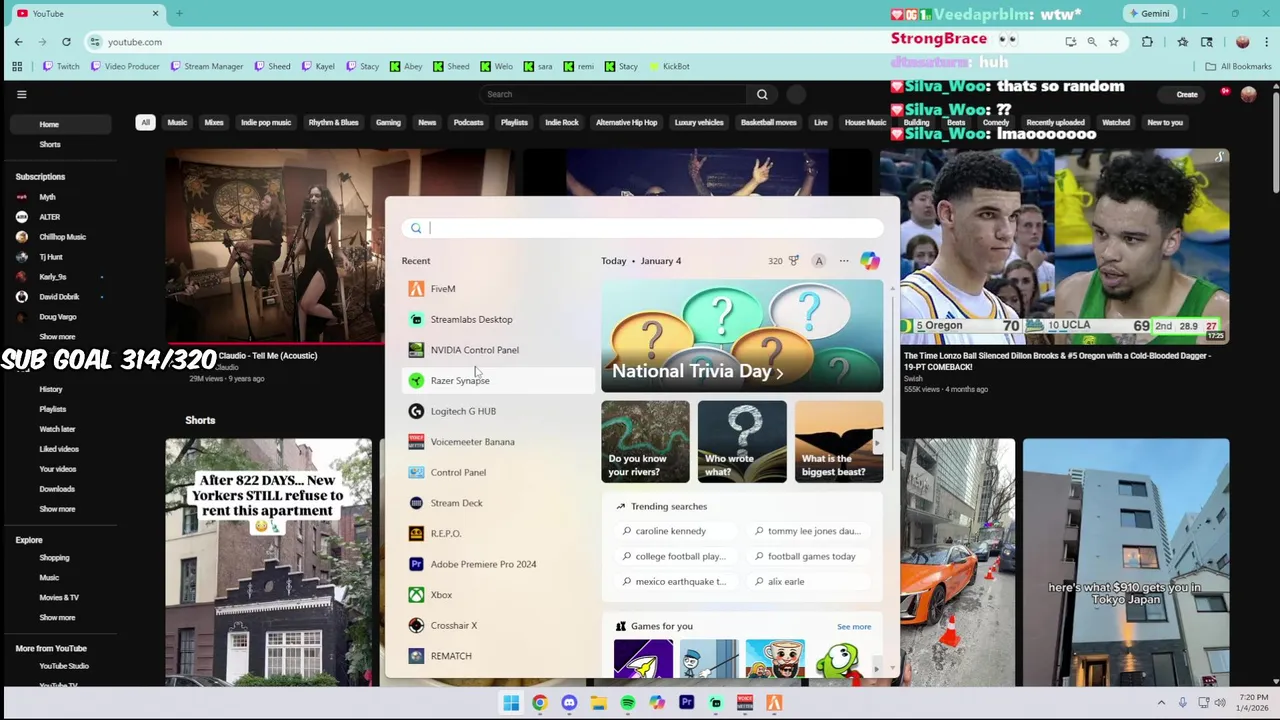The height and width of the screenshot is (720, 1280).
Task: Open Premiere Pro from the taskbar
Action: [686, 703]
